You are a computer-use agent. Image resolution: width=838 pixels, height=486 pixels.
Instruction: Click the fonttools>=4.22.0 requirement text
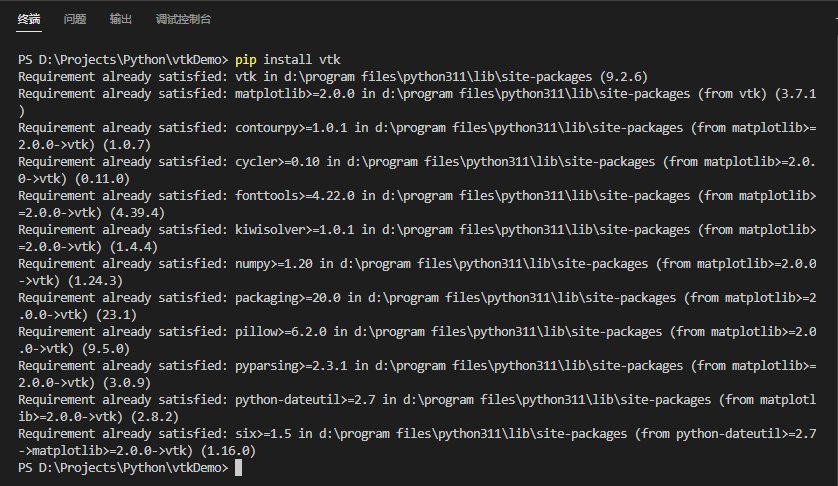pyautogui.click(x=295, y=196)
